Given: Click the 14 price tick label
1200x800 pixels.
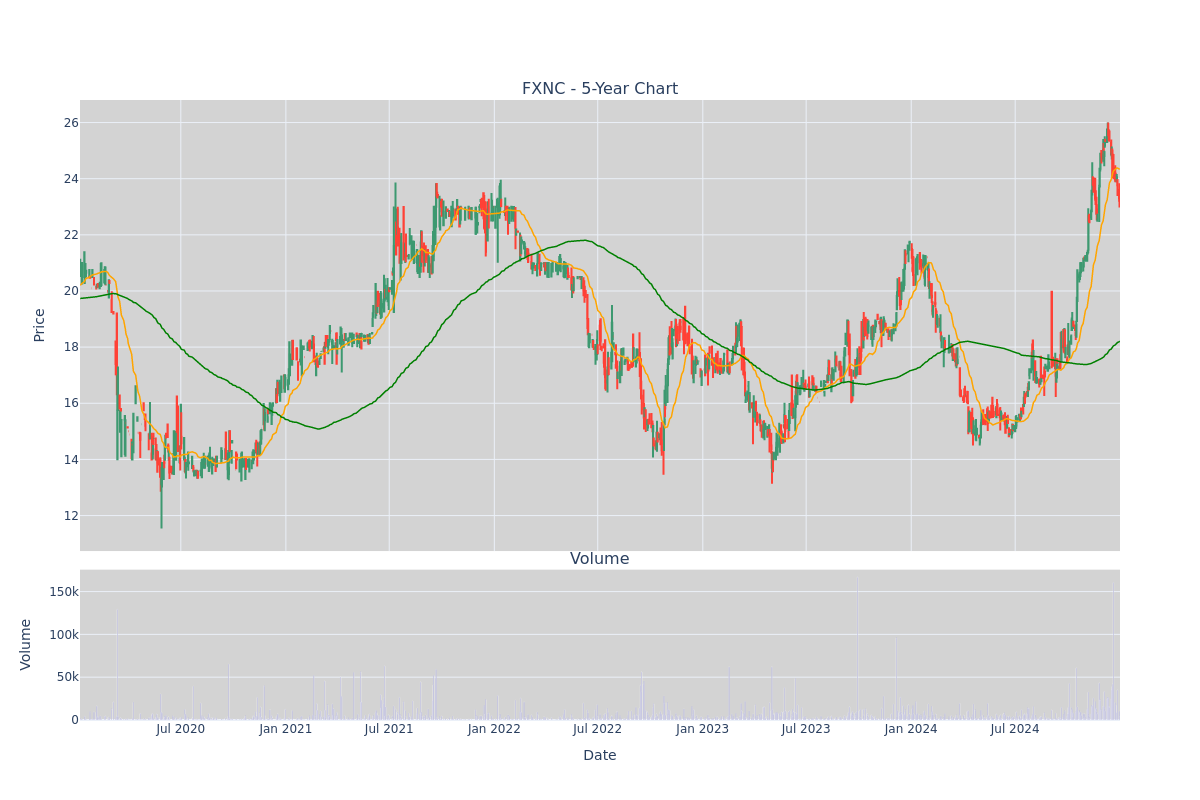Looking at the screenshot, I should pos(71,460).
